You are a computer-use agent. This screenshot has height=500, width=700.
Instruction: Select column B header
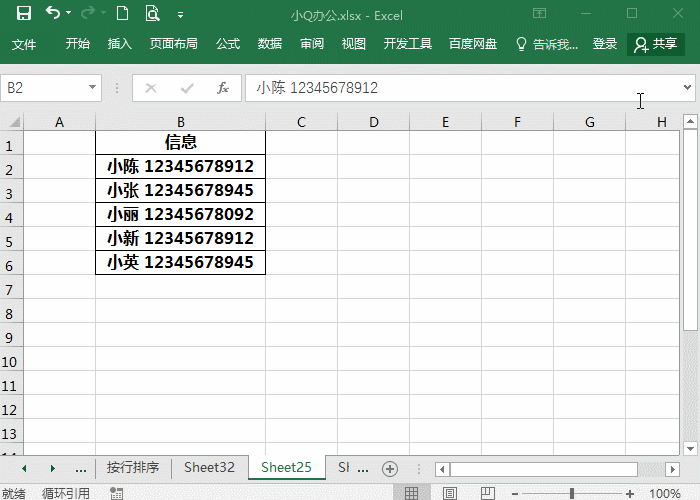[180, 122]
